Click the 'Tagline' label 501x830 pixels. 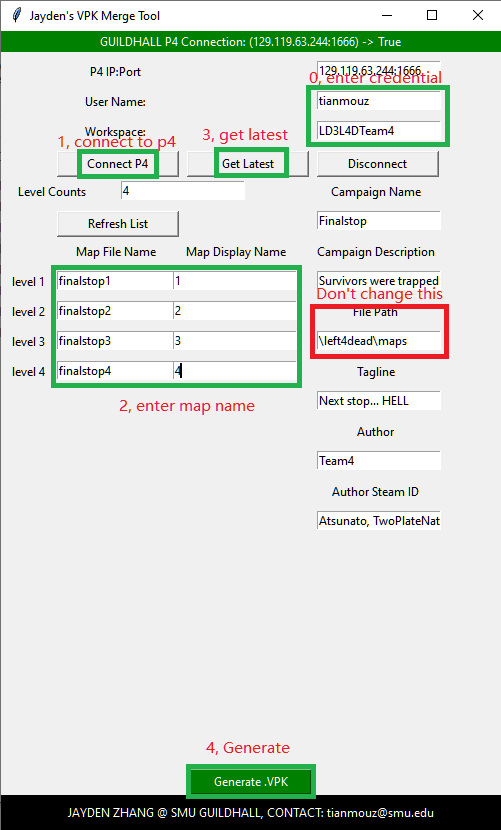coord(376,372)
